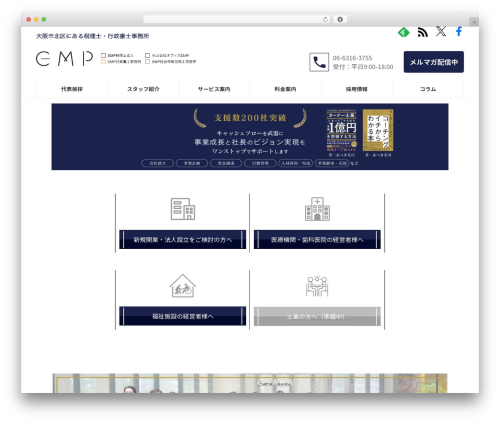Image resolution: width=500 pixels, height=423 pixels.
Task: Click the EMP logo
Action: coord(64,59)
